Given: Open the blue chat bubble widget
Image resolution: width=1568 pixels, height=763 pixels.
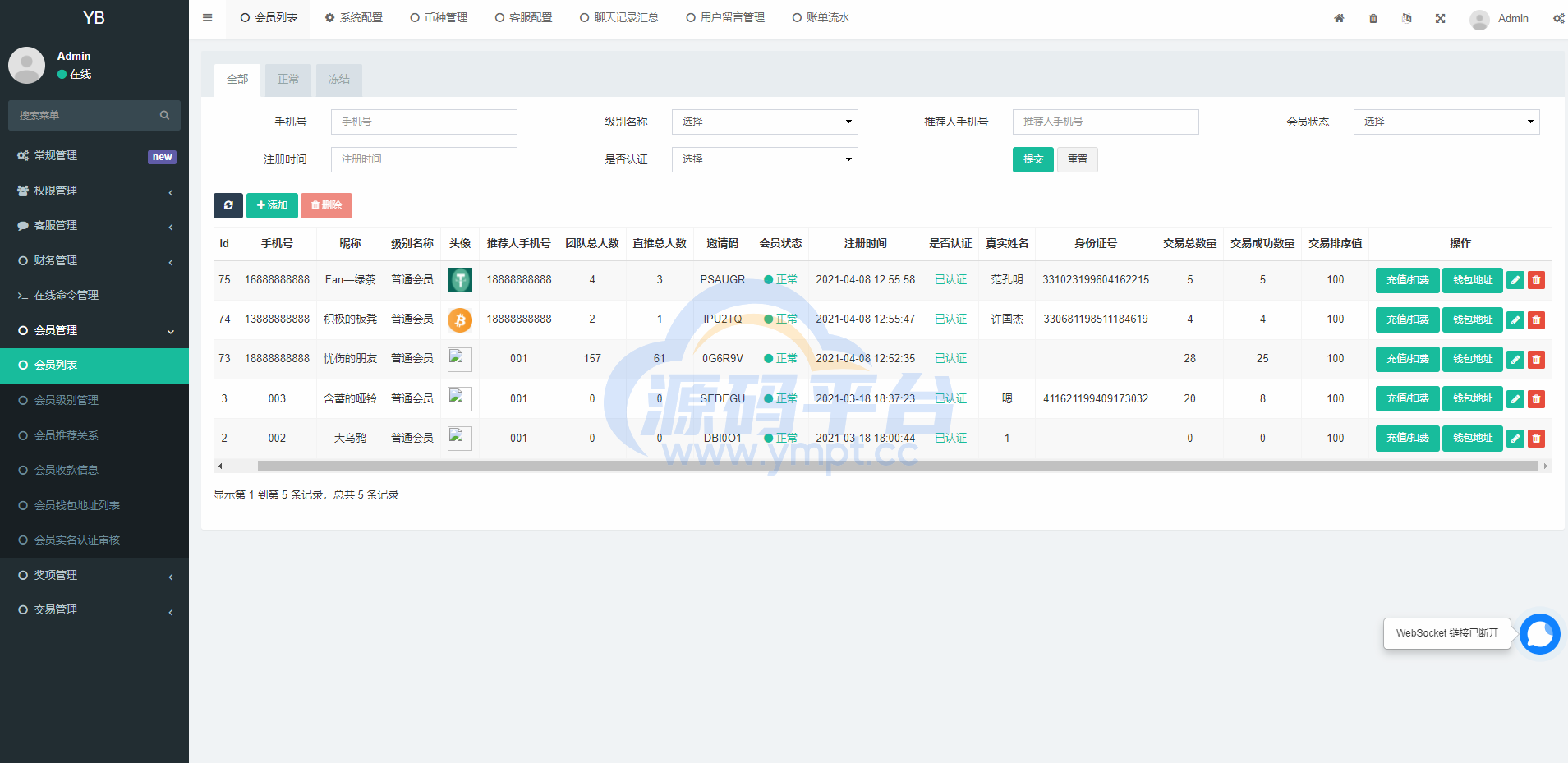Looking at the screenshot, I should (x=1539, y=634).
